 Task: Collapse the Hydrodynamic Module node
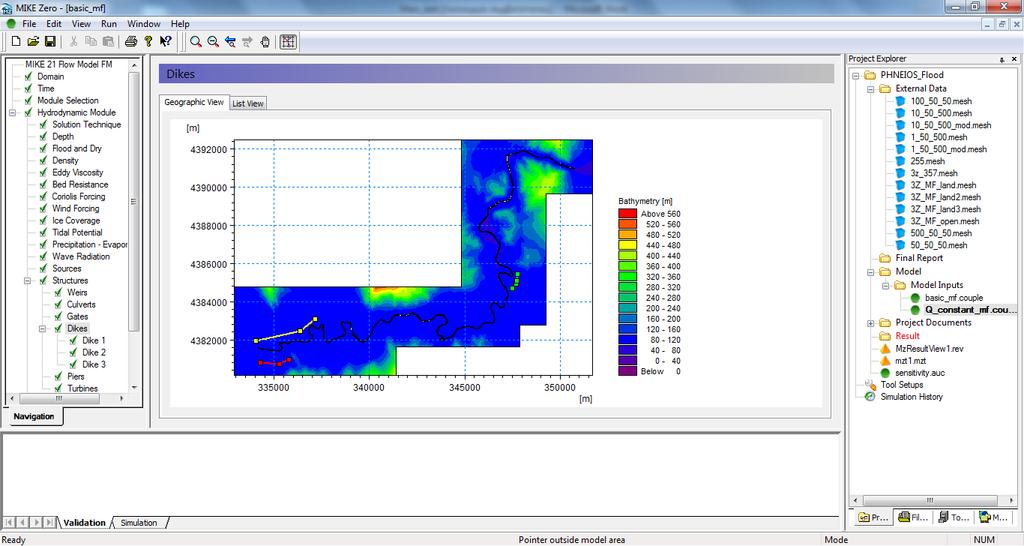pos(12,112)
